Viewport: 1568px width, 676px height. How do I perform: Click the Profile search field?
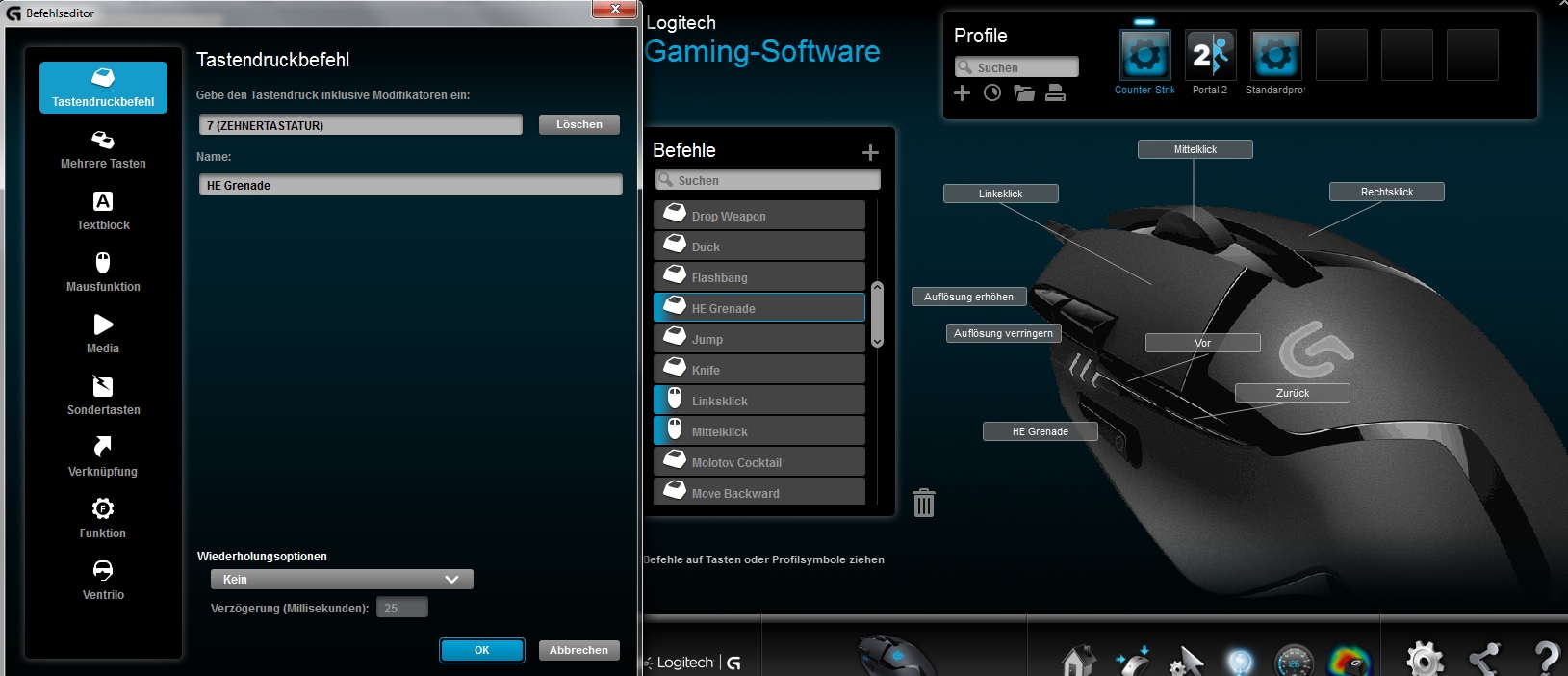coord(1016,67)
